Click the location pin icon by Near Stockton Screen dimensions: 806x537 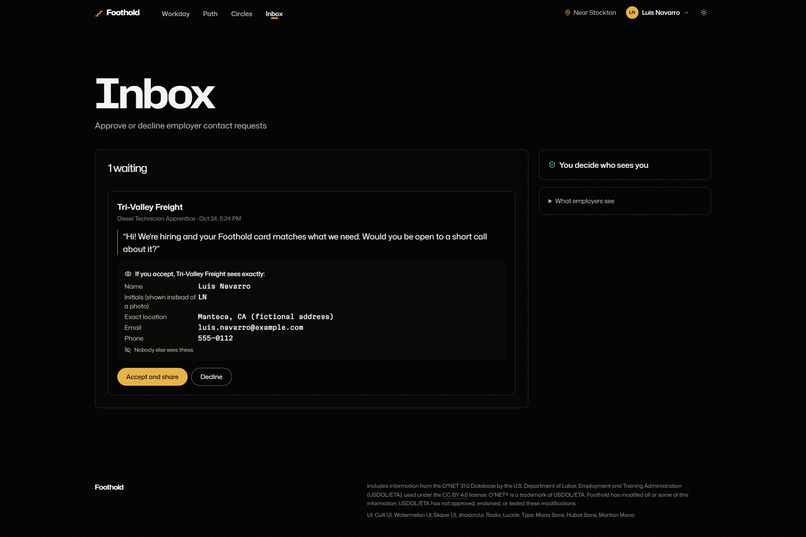[x=567, y=13]
